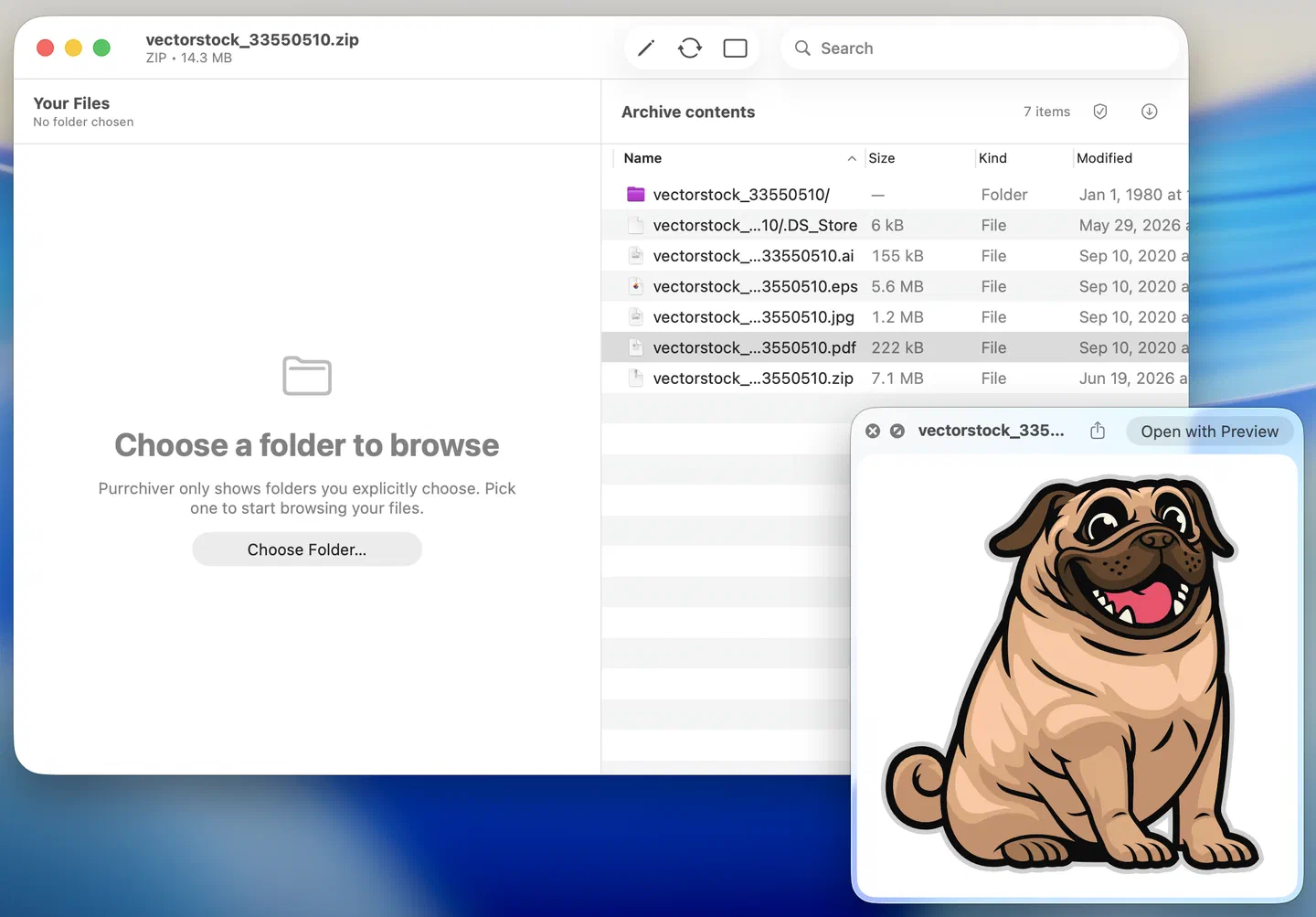Viewport: 1316px width, 917px height.
Task: Click the green zoom window button
Action: click(x=101, y=48)
